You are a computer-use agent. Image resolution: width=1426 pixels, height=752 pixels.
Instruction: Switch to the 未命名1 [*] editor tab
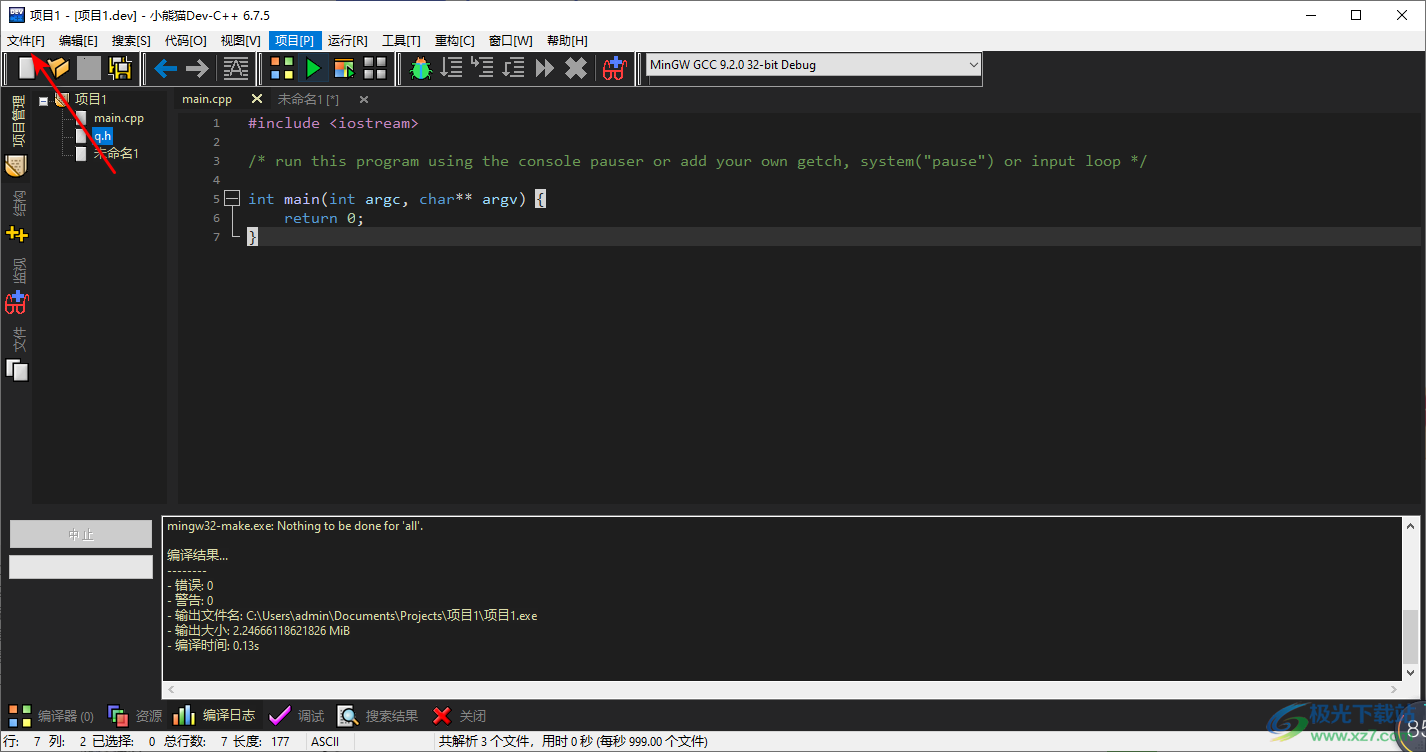pos(308,99)
